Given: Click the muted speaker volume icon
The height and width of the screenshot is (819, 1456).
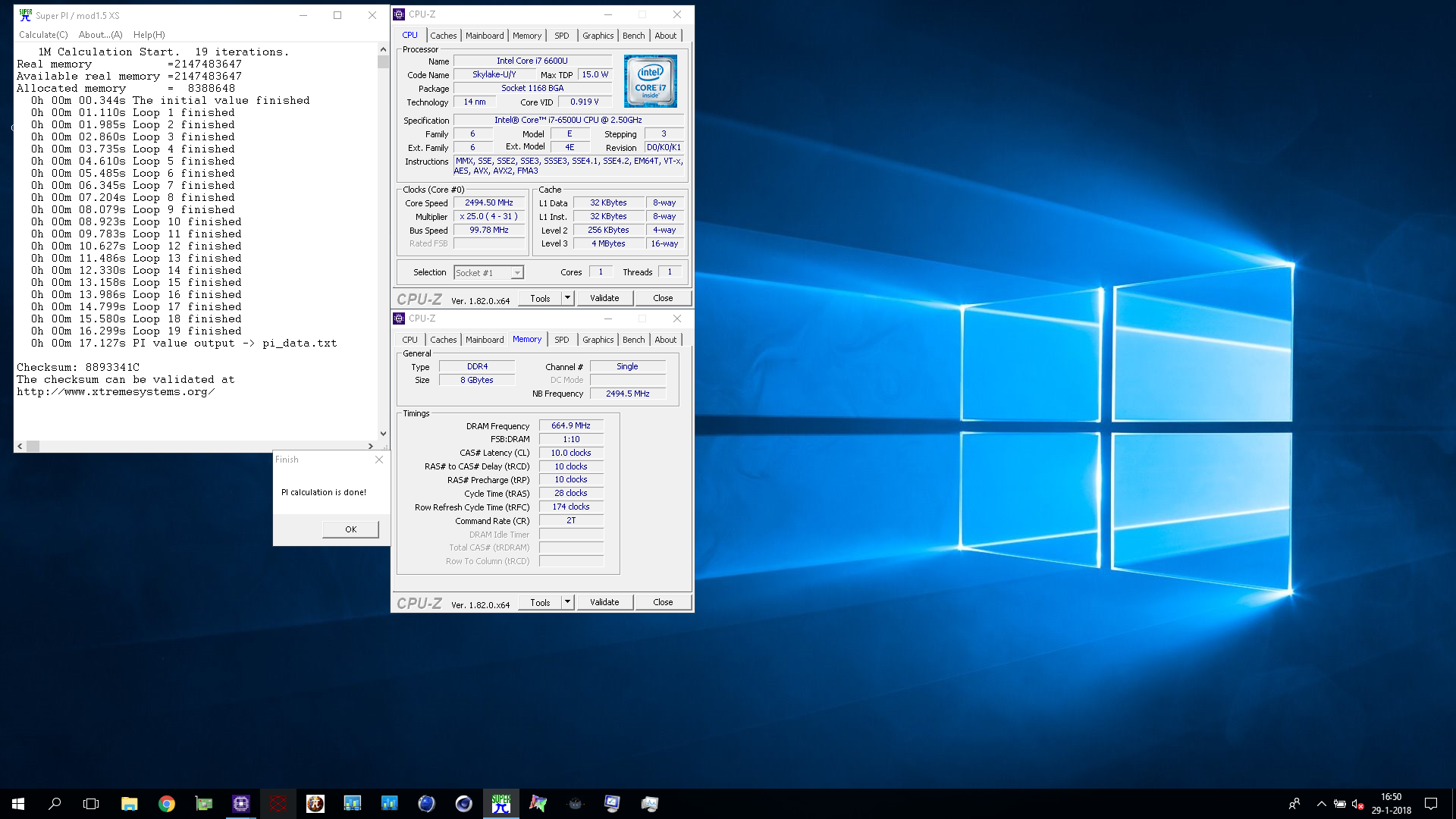Looking at the screenshot, I should [x=1358, y=804].
